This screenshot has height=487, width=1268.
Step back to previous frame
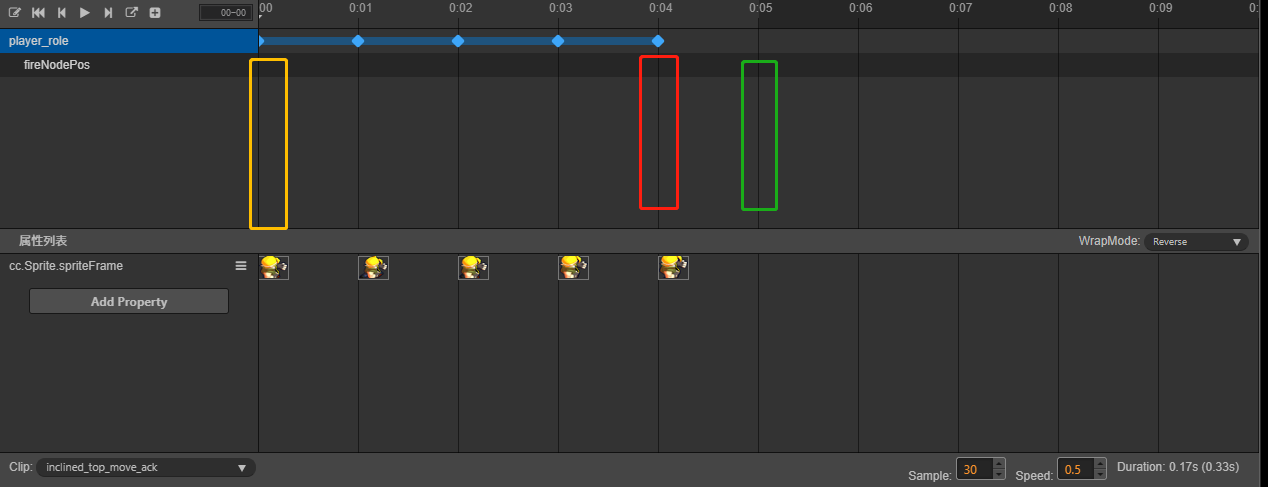coord(61,13)
